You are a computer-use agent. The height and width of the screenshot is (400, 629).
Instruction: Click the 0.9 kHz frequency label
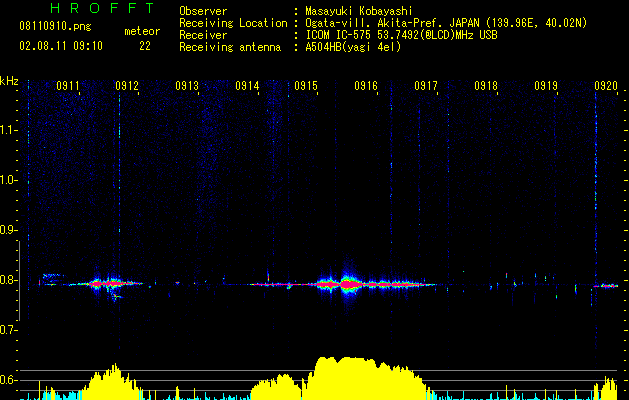[7, 230]
